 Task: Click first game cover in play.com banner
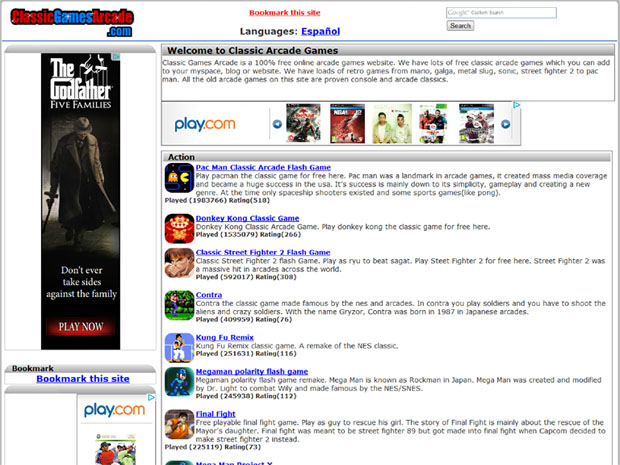(303, 123)
